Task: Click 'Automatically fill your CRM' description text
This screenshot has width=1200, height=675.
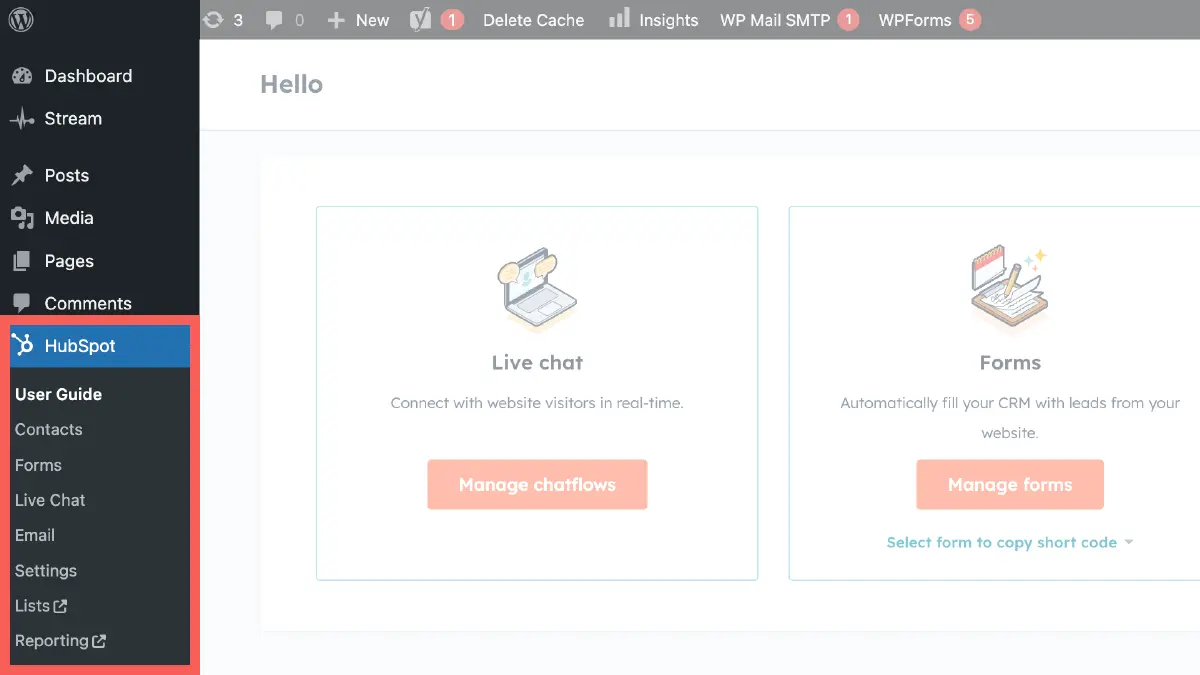Action: click(x=1010, y=418)
